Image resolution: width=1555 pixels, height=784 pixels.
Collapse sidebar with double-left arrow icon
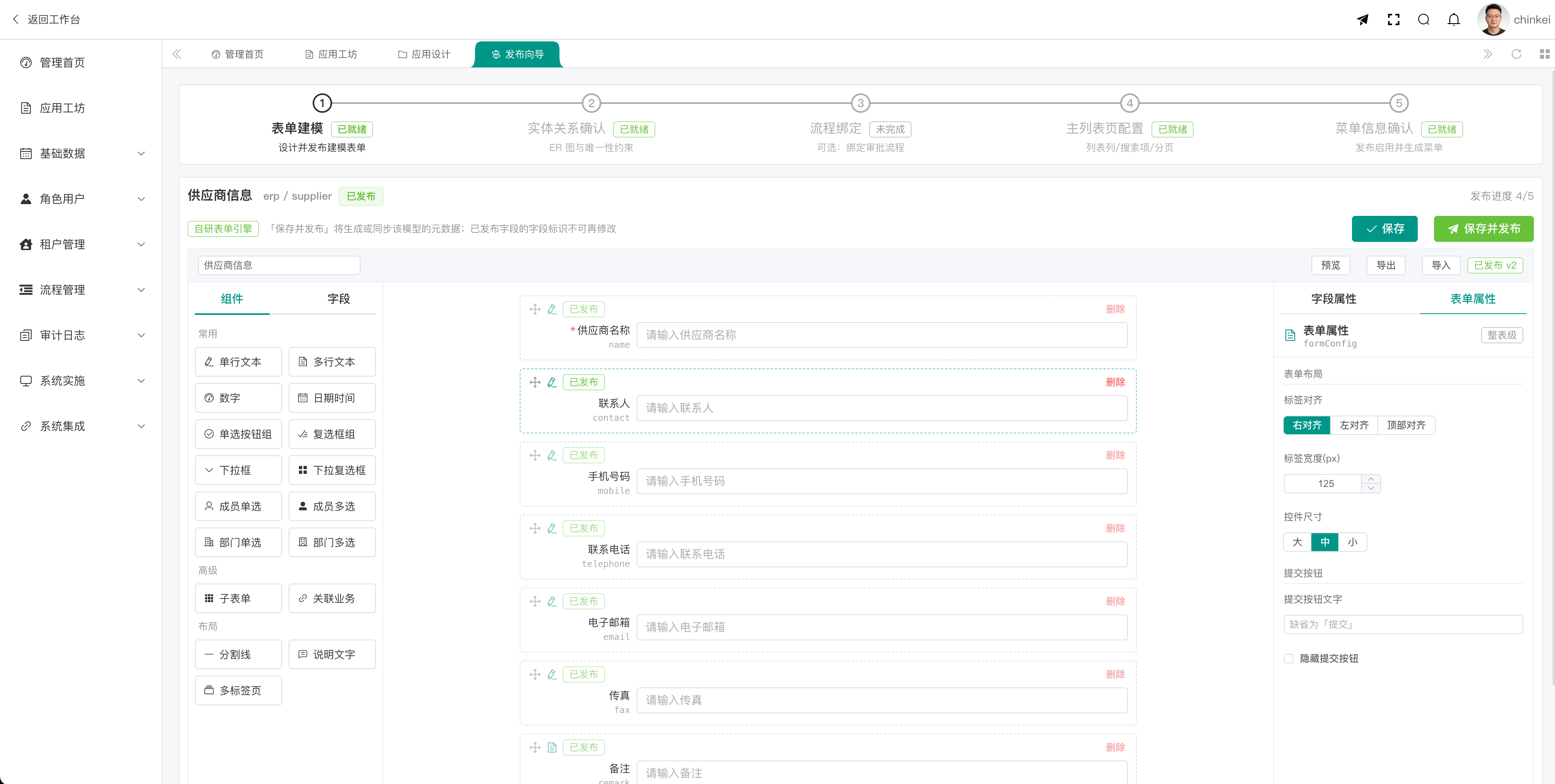177,54
